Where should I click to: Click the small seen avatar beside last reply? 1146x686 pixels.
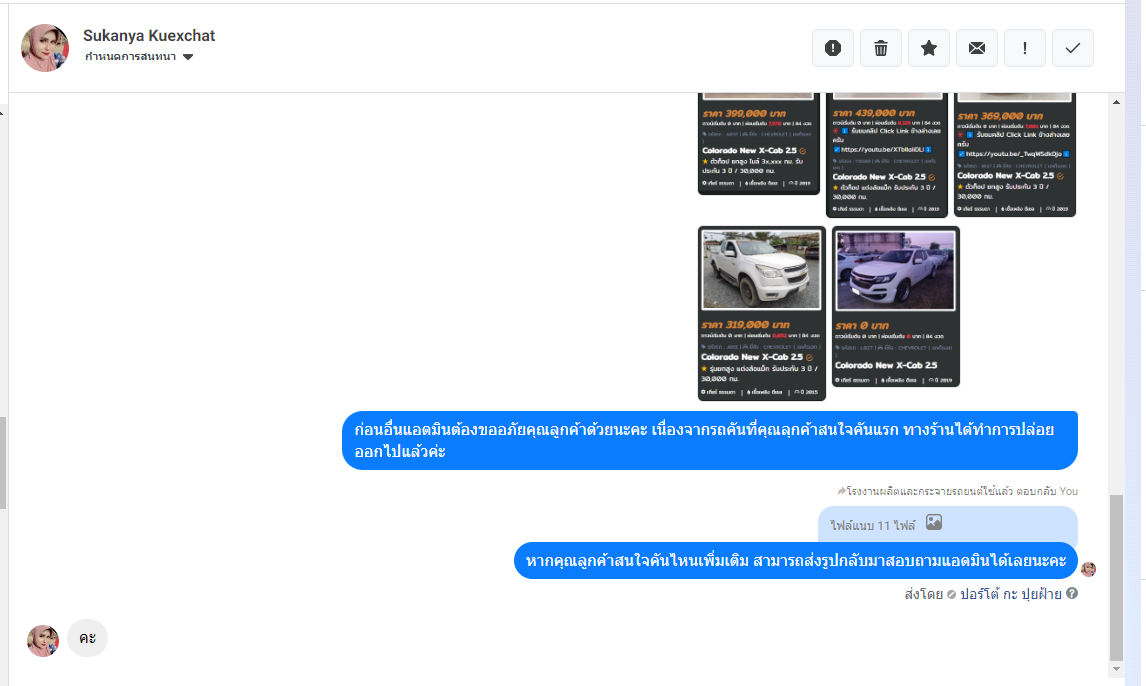tap(1088, 569)
